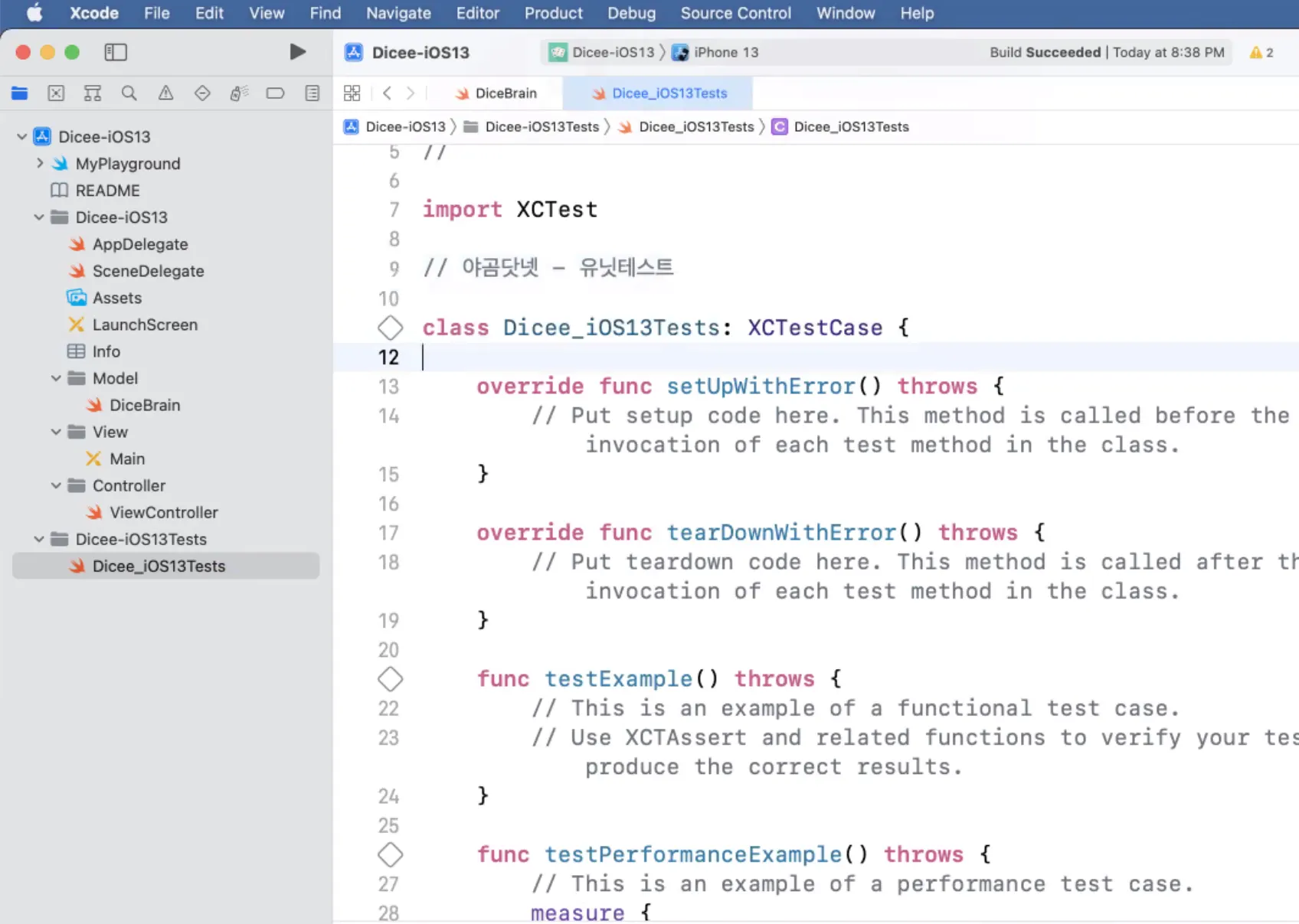Toggle the navigator sidebar visibility

116,52
